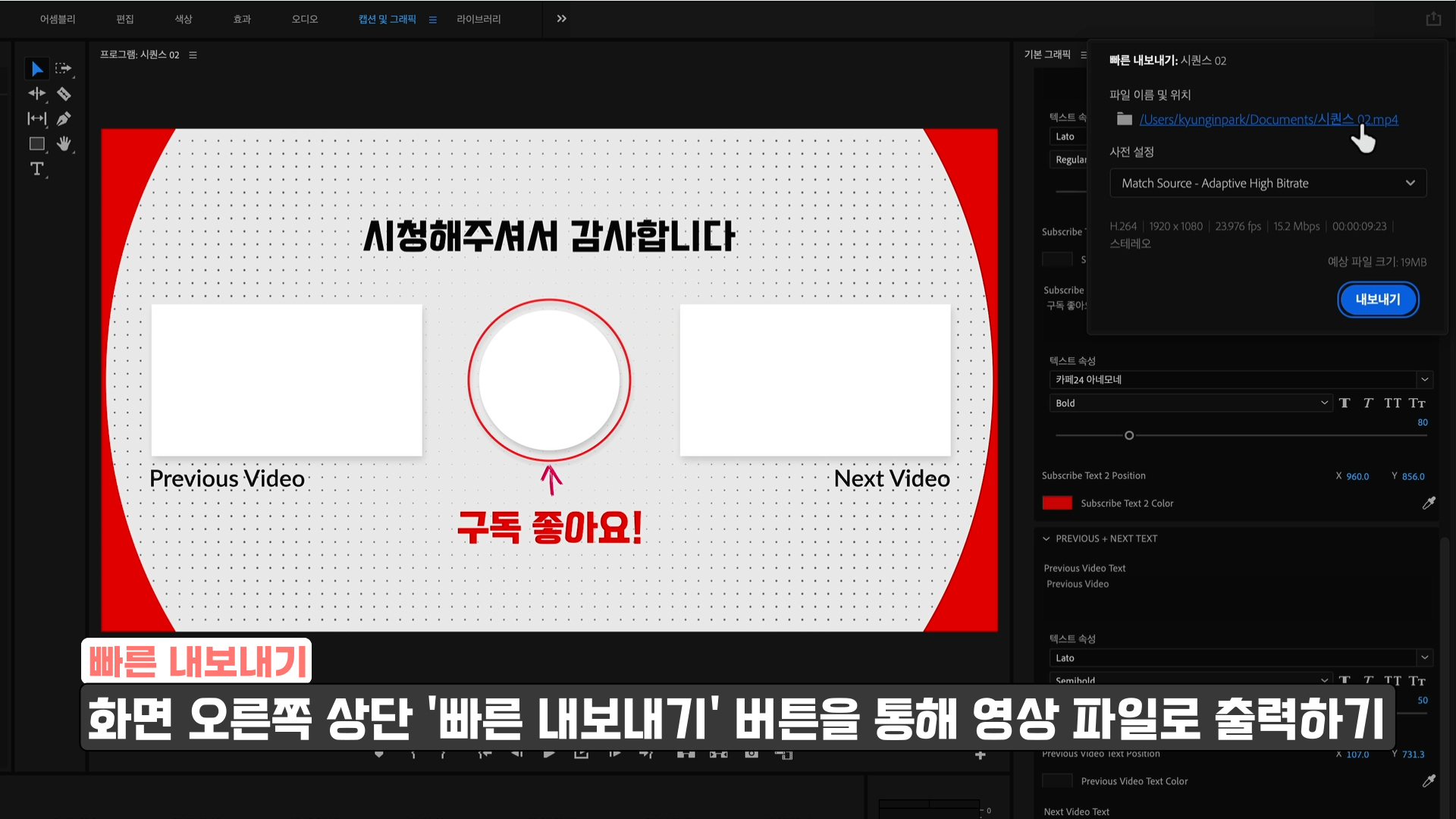Viewport: 1456px width, 819px height.
Task: Select the Type tool
Action: pos(36,168)
